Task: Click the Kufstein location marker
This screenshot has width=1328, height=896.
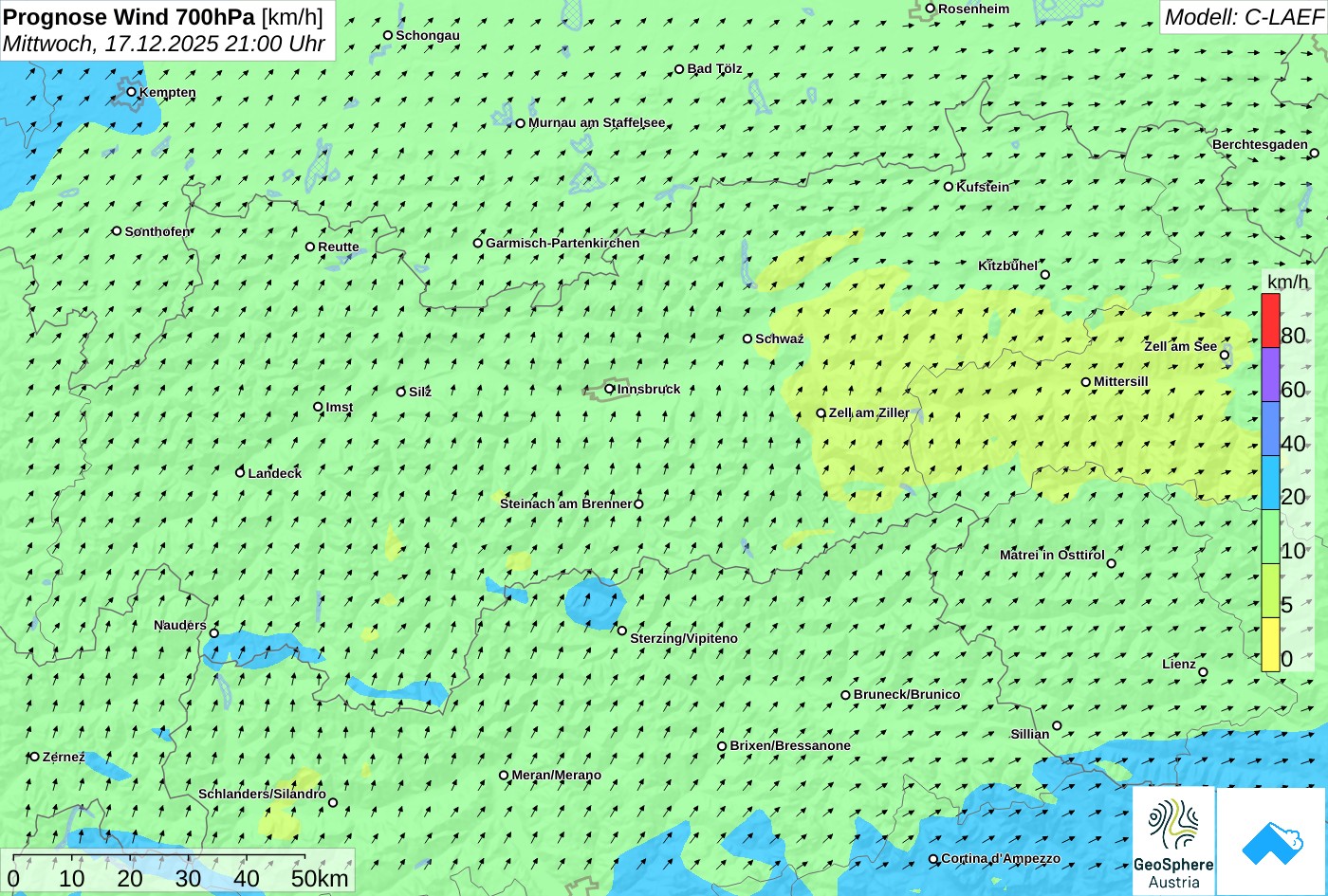Action: point(949,187)
